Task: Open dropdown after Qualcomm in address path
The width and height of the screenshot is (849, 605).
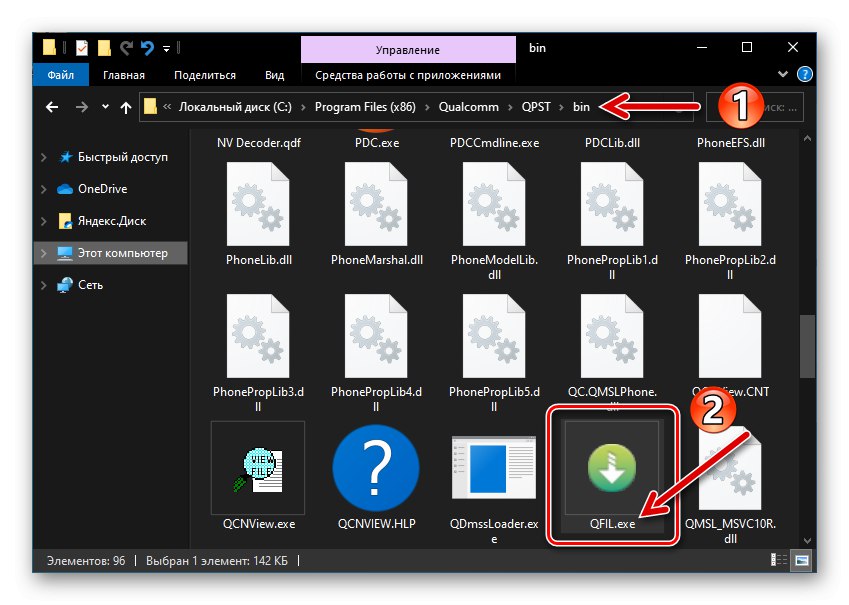Action: point(510,107)
